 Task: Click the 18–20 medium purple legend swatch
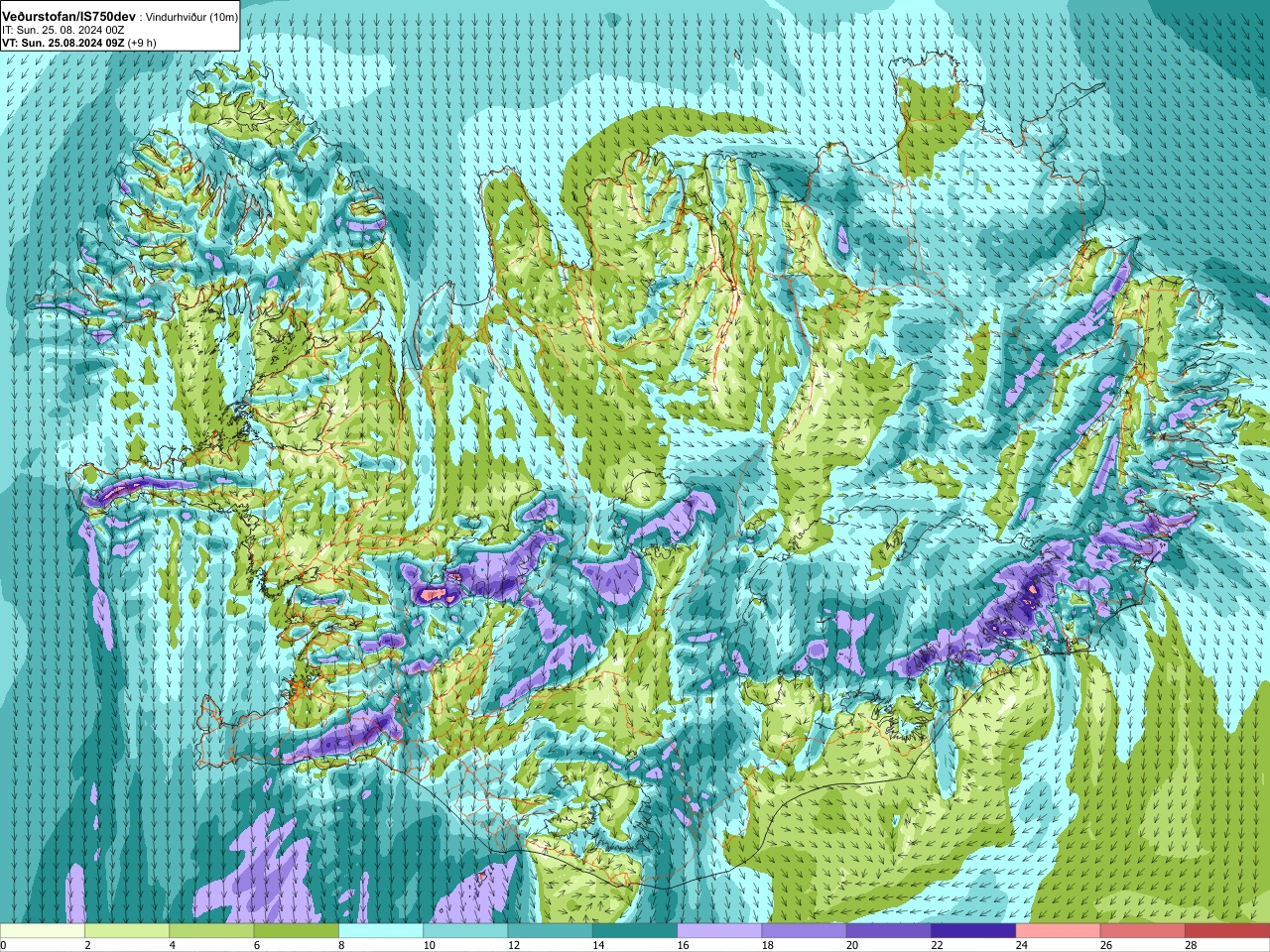pyautogui.click(x=805, y=931)
